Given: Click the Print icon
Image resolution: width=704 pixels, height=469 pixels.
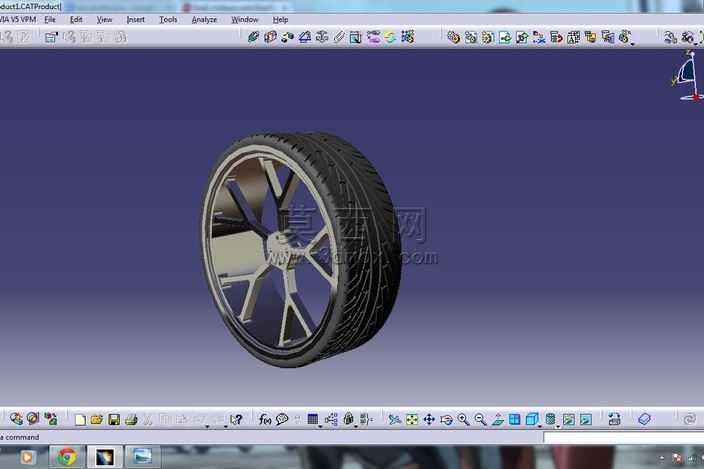Looking at the screenshot, I should coord(131,420).
